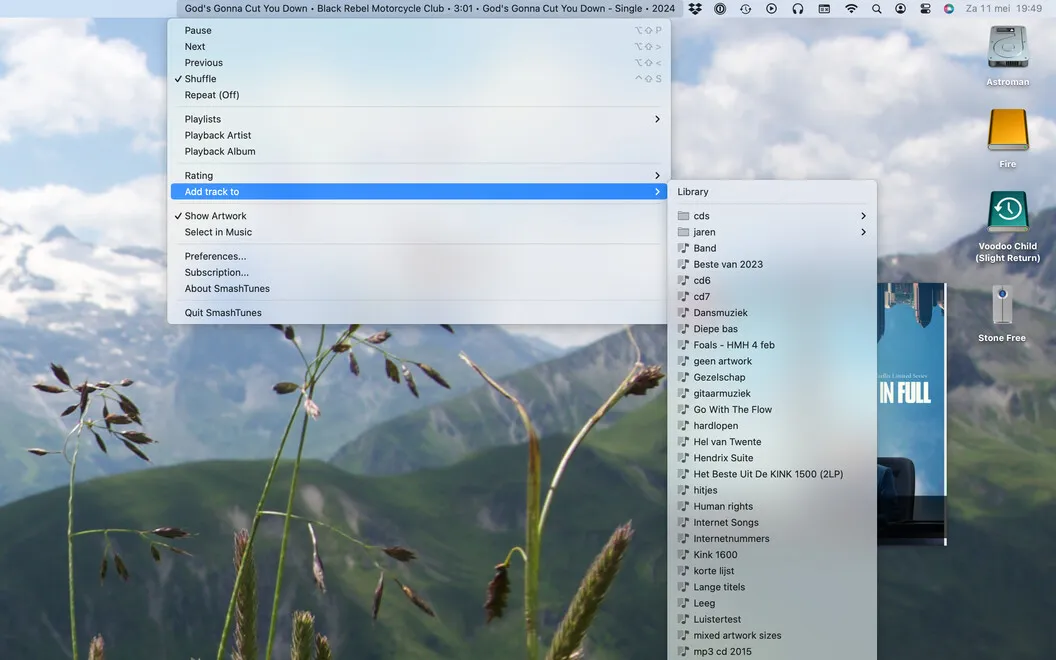This screenshot has height=660, width=1056.
Task: Open Control Center icon
Action: [925, 9]
